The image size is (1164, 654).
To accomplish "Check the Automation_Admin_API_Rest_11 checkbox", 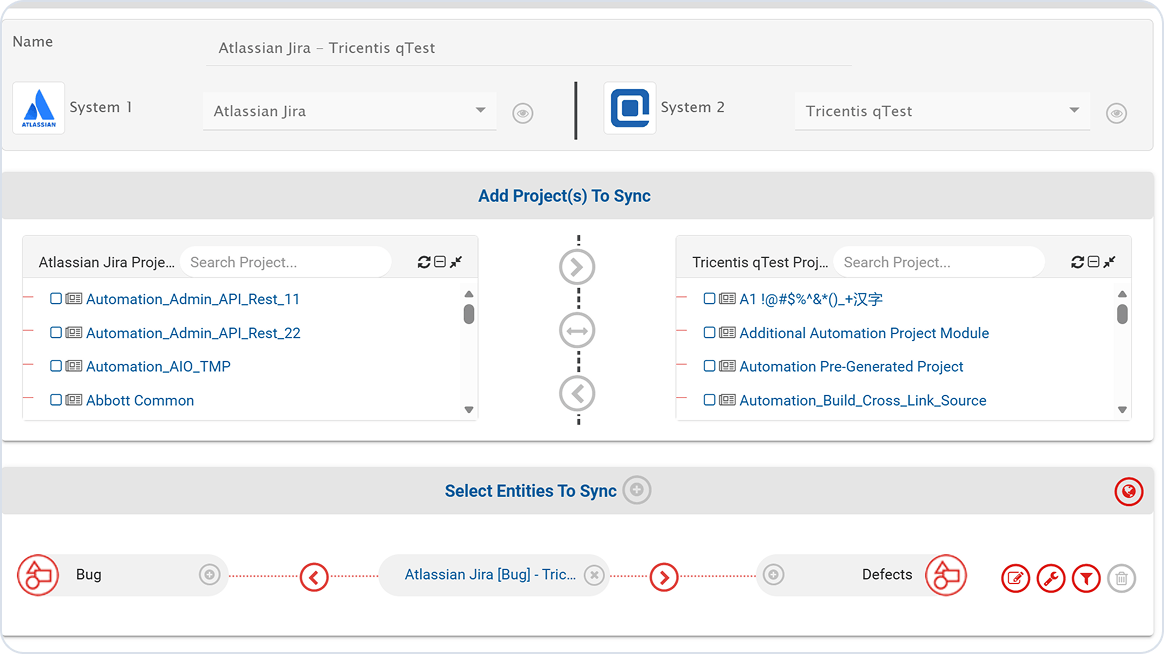I will point(56,298).
